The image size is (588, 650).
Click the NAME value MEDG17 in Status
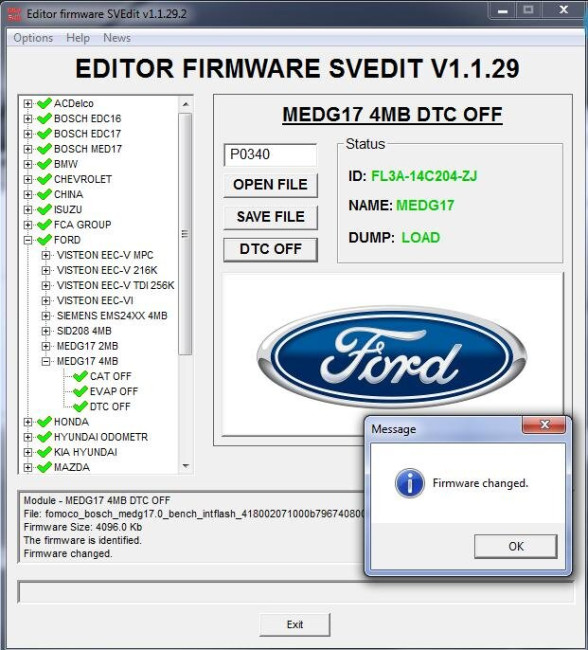425,205
